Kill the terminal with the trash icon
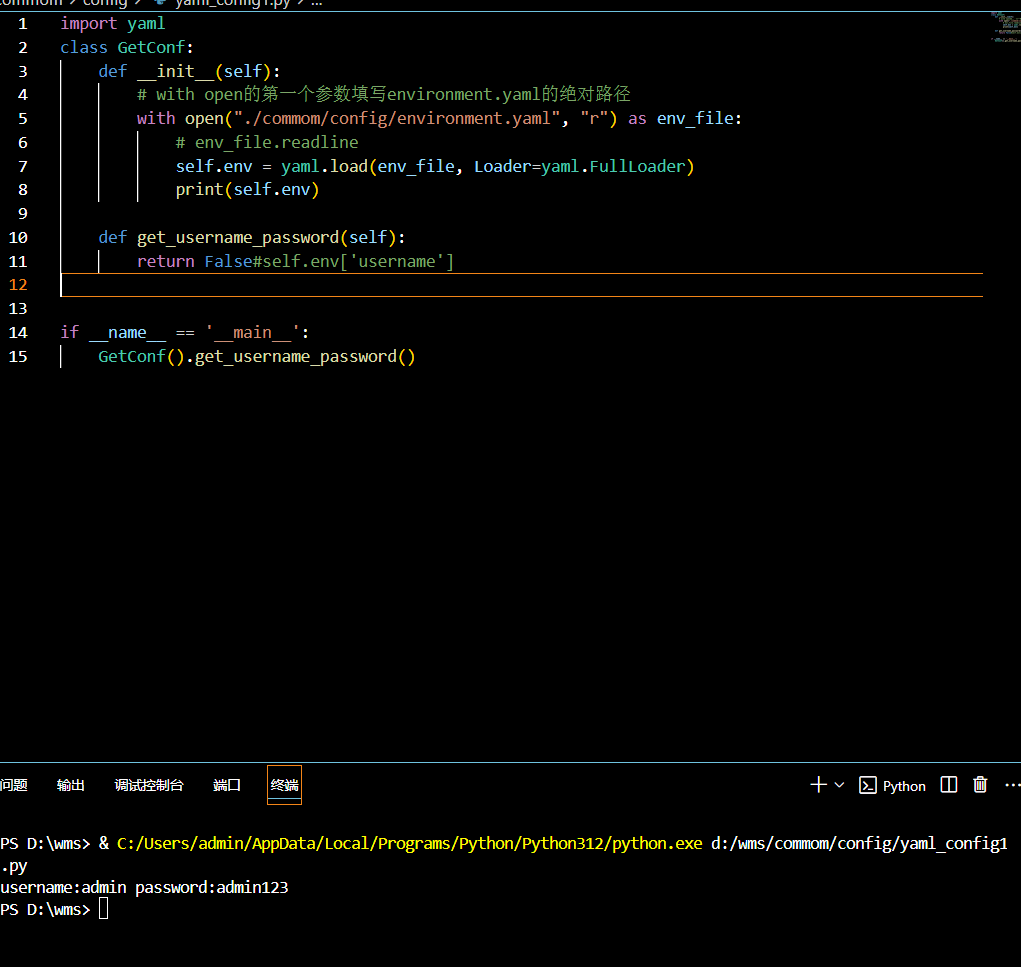The image size is (1021, 967). click(980, 785)
